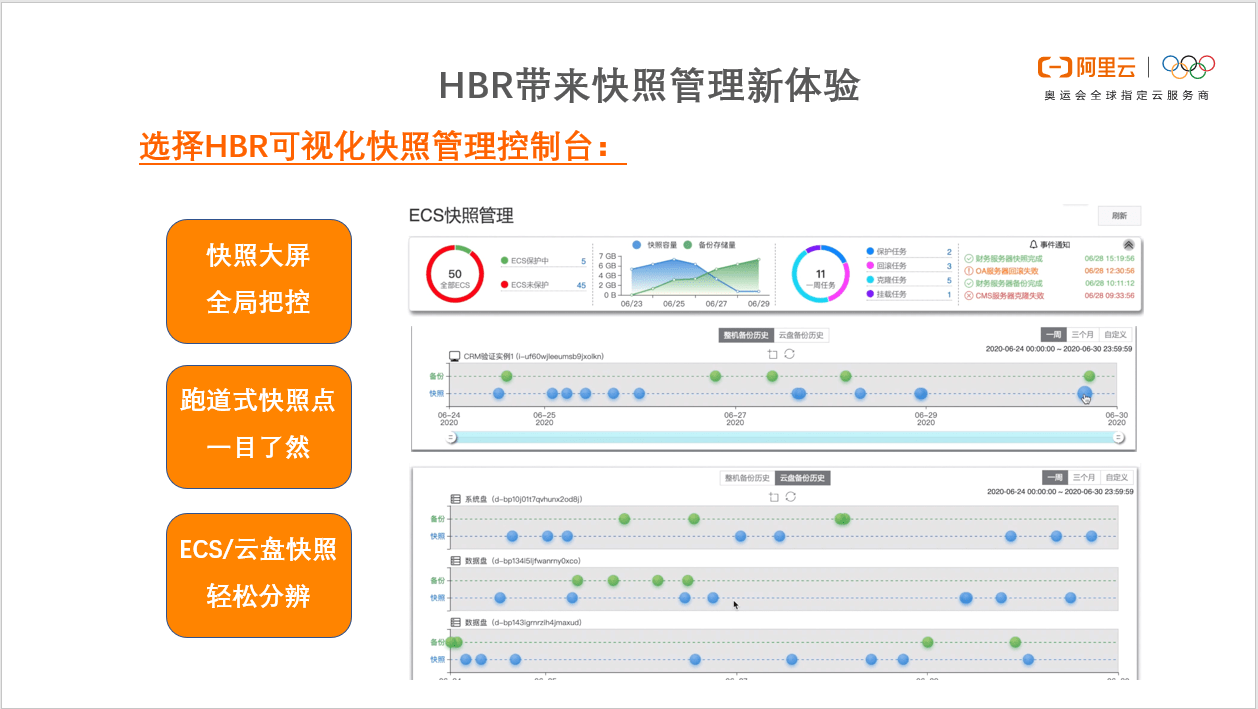Click snapshot point under the hand cursor
Viewport: 1258px width, 709px height.
click(x=1084, y=394)
